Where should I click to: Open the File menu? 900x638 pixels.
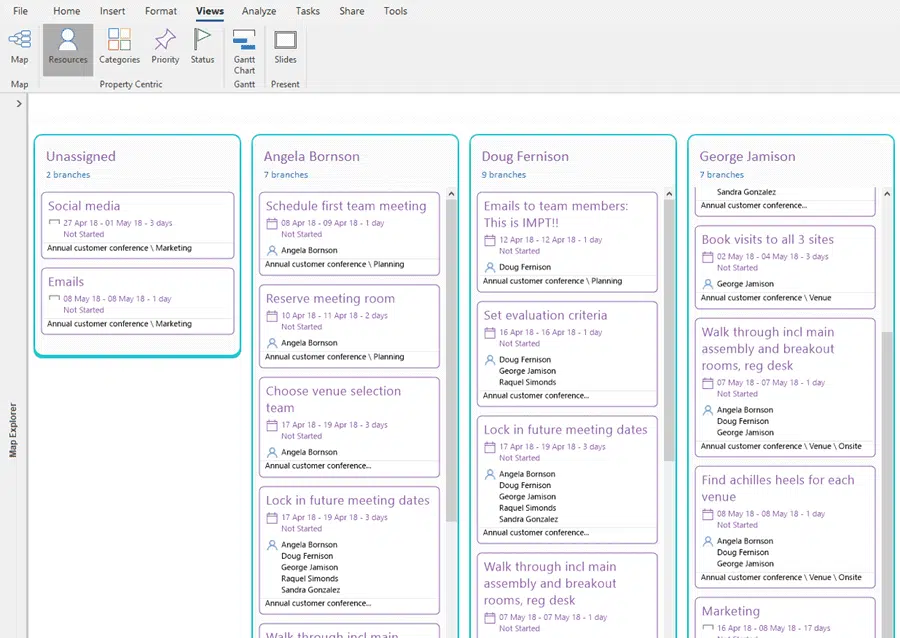(x=20, y=11)
